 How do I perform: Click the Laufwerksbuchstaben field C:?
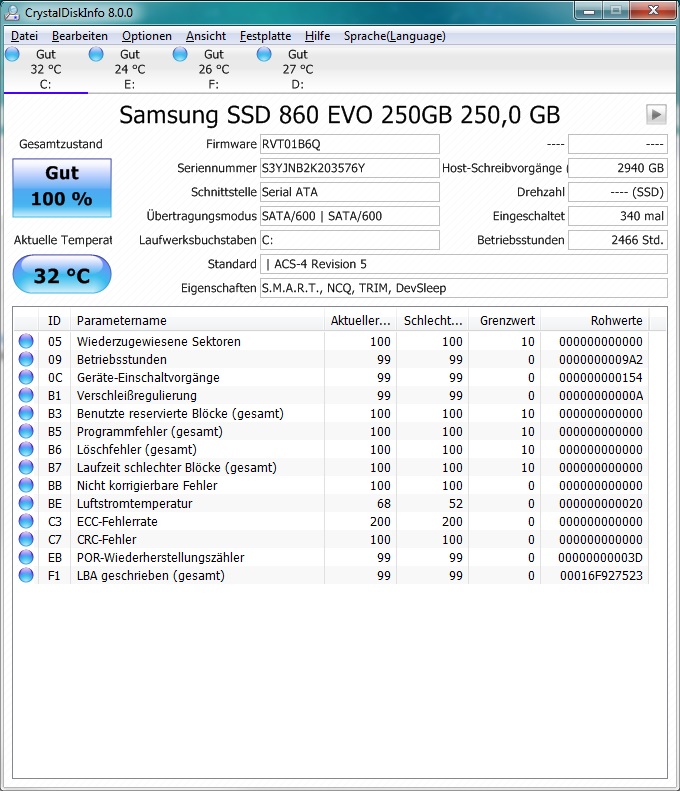(350, 240)
